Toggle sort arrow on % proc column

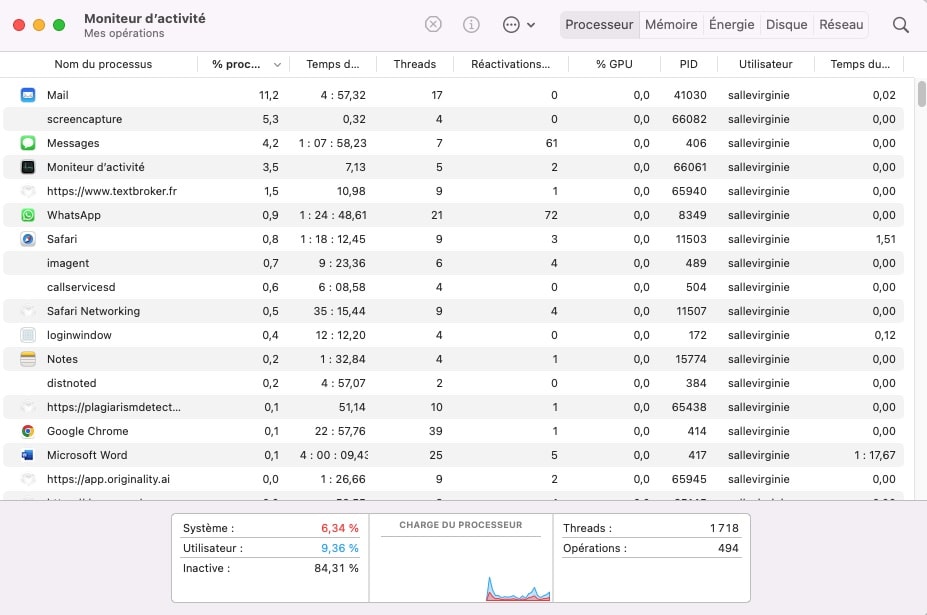[277, 64]
